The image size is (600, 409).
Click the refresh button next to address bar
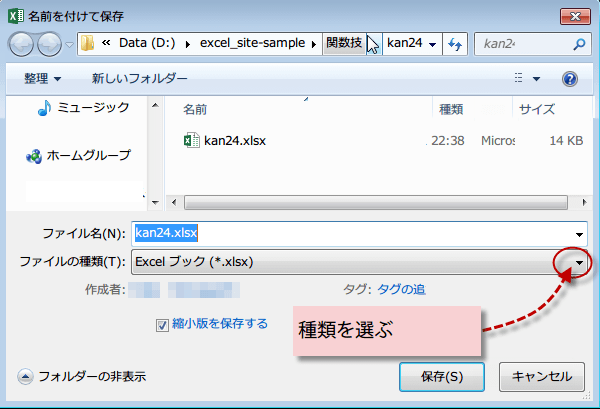point(455,44)
